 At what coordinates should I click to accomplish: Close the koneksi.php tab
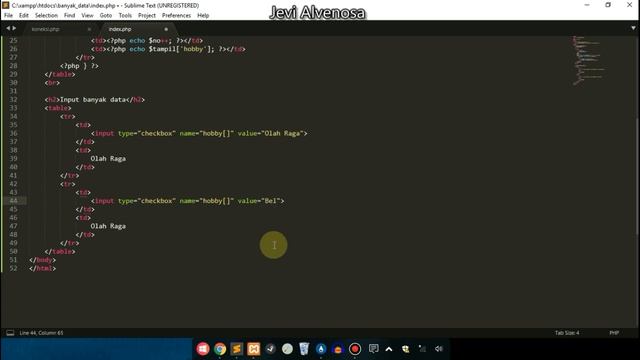89,29
